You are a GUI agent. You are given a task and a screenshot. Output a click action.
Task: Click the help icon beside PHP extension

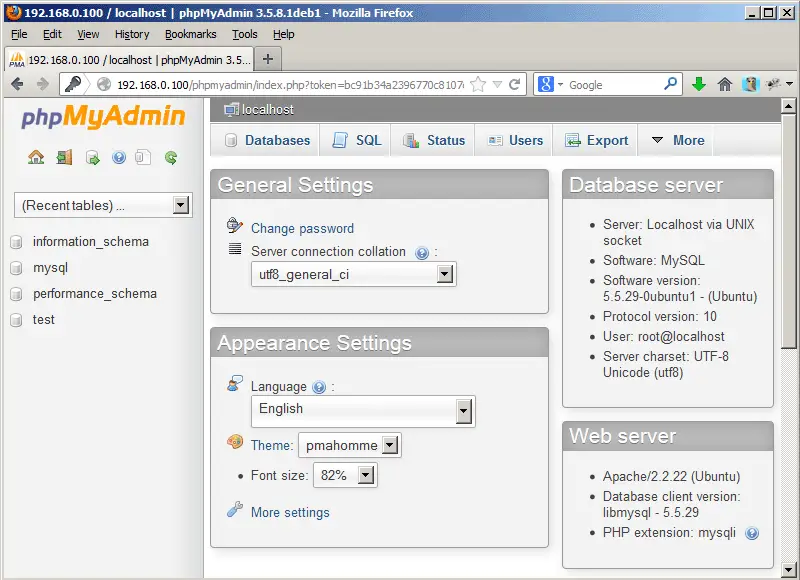(x=752, y=533)
